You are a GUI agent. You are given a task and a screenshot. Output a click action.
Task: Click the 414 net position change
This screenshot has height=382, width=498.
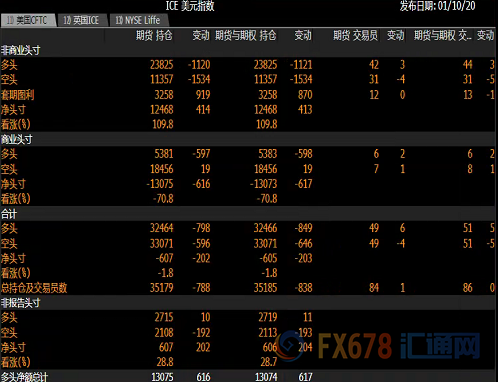(203, 110)
